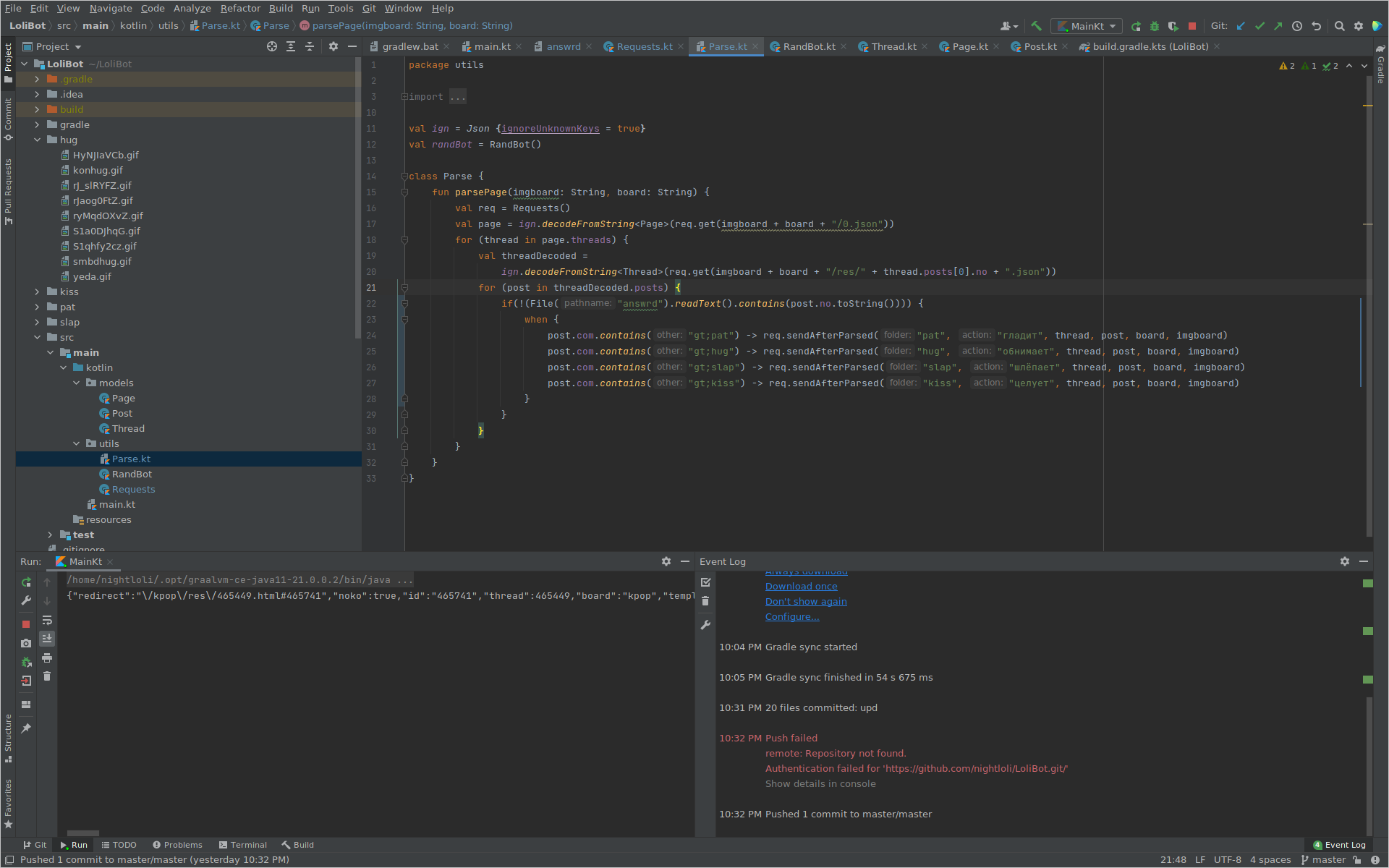
Task: Open the Refactor menu
Action: [x=240, y=8]
